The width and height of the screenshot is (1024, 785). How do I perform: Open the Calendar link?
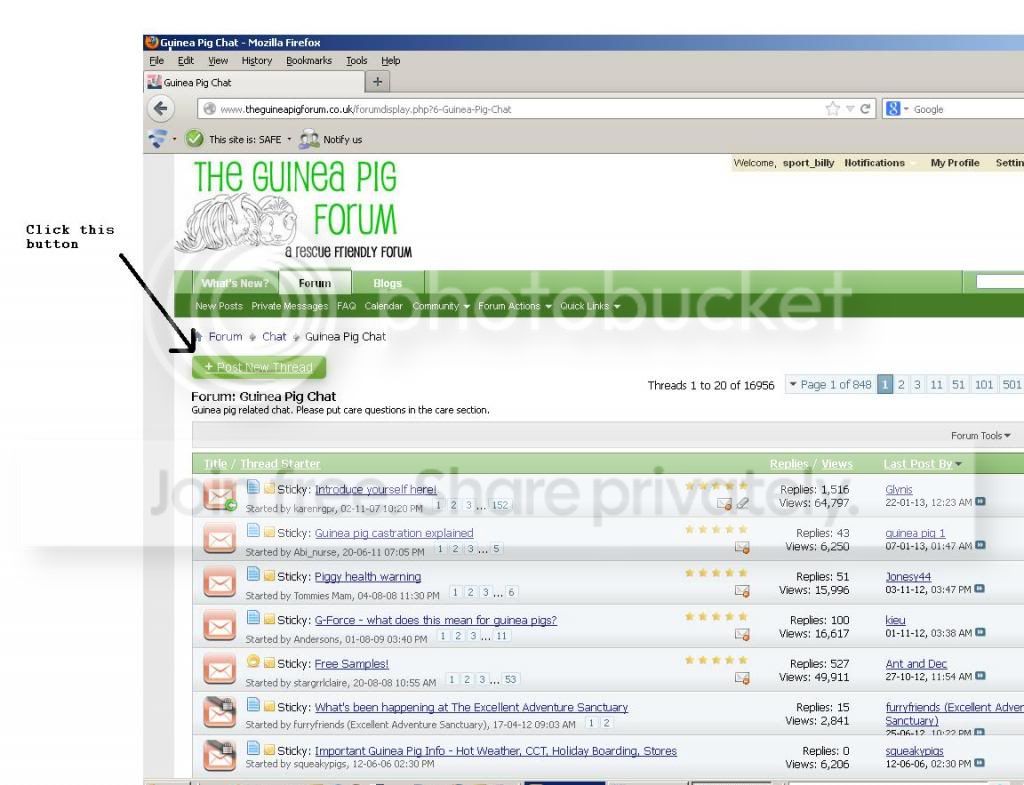[x=383, y=306]
